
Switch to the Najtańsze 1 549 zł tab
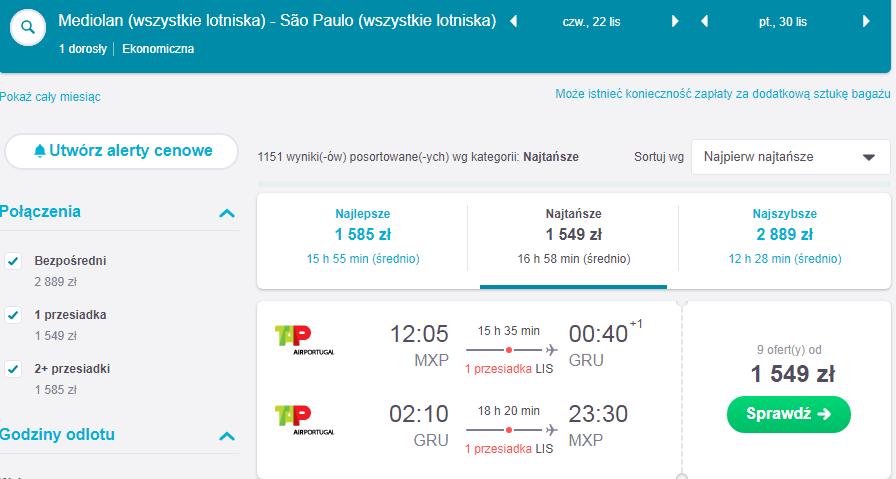(573, 235)
